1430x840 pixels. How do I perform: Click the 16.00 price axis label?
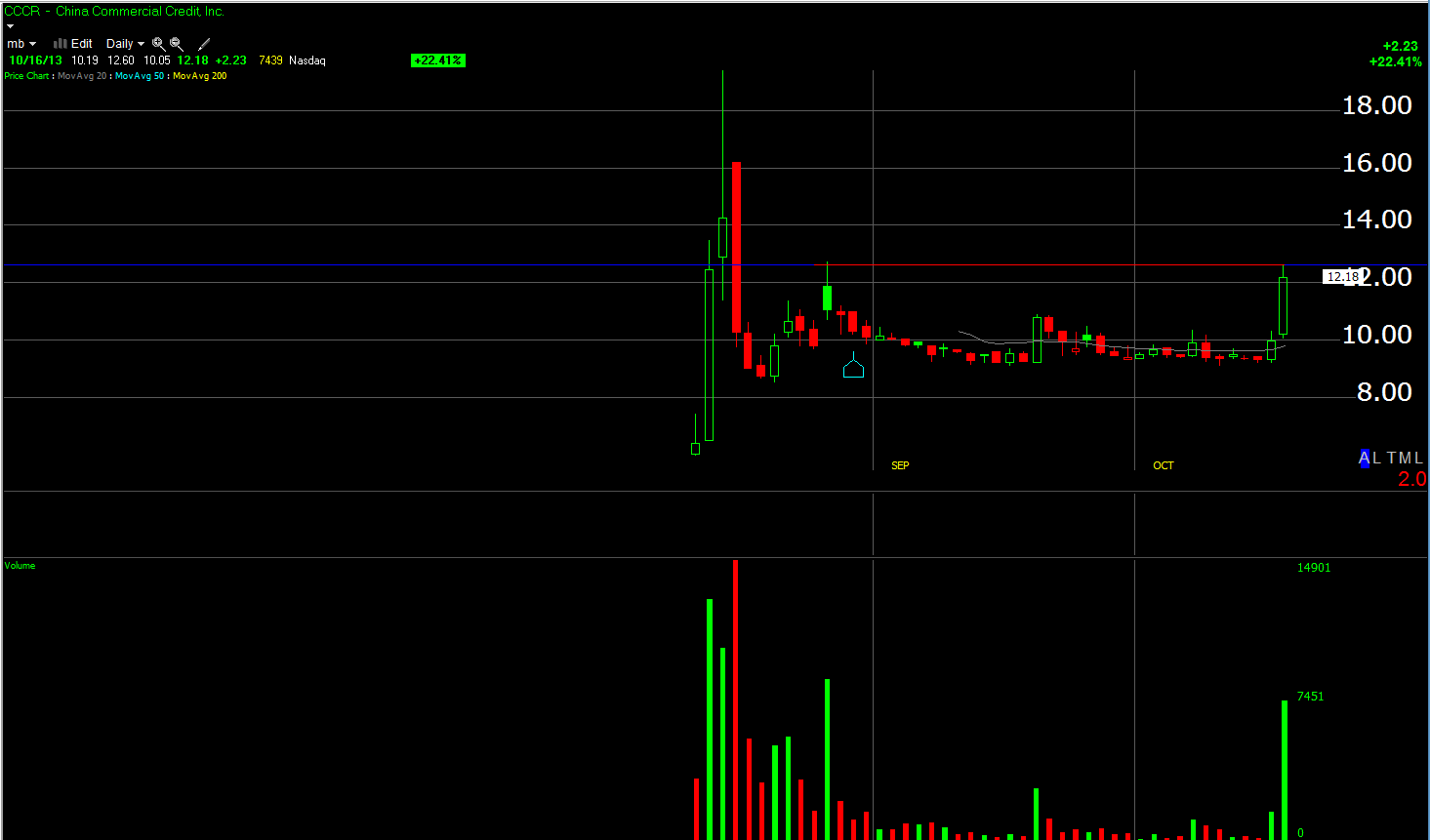[1376, 163]
